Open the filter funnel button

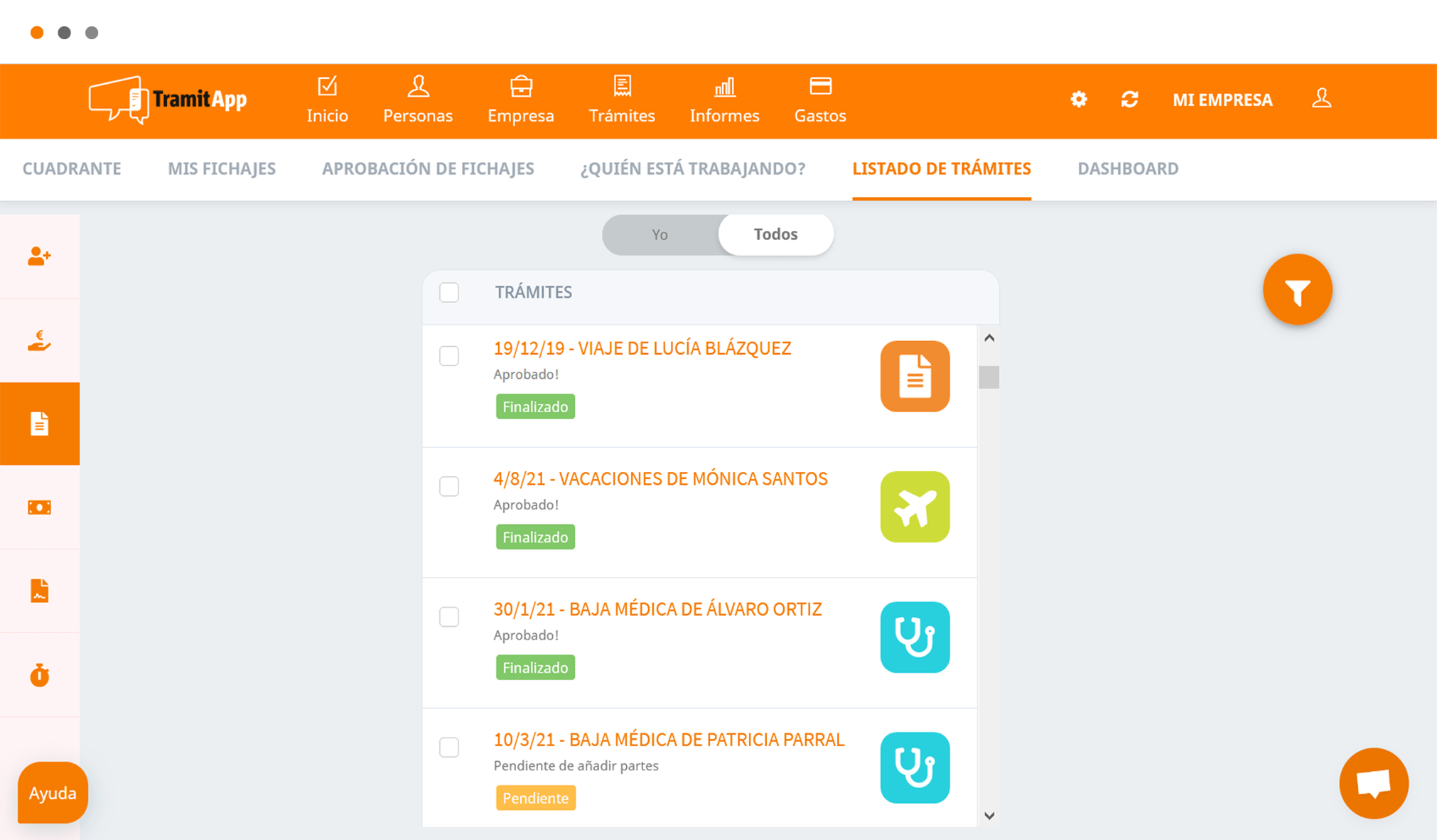tap(1297, 289)
